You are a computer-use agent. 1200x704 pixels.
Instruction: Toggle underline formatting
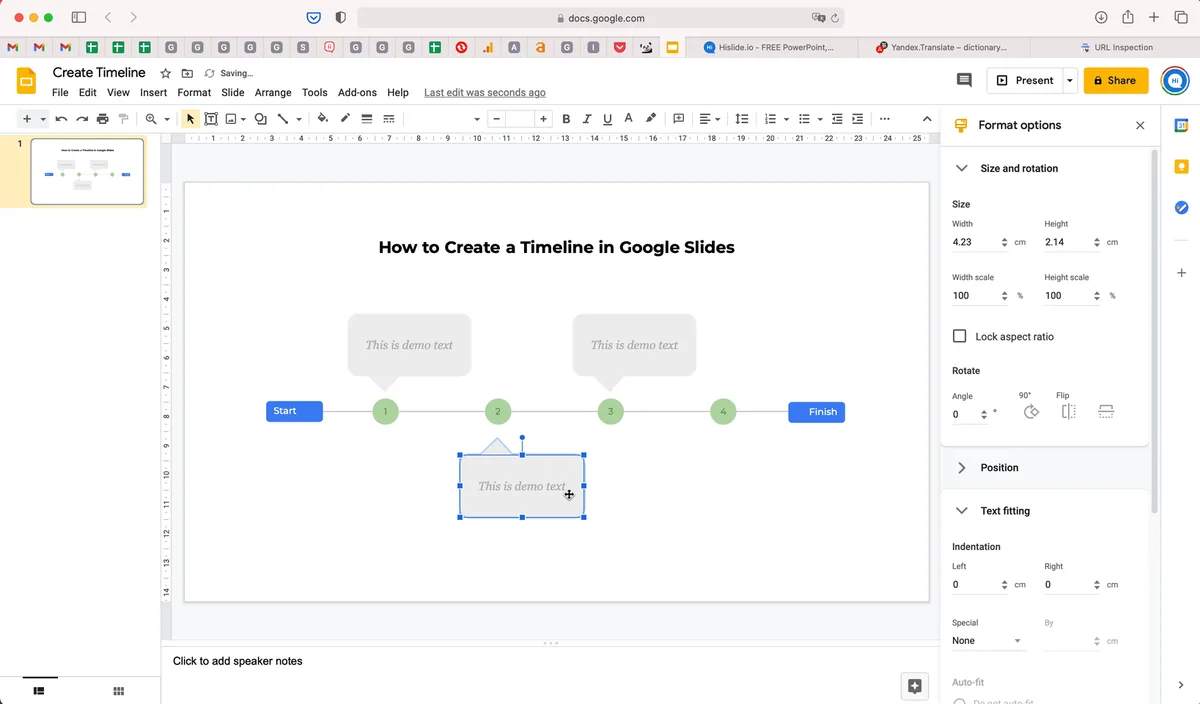tap(607, 119)
